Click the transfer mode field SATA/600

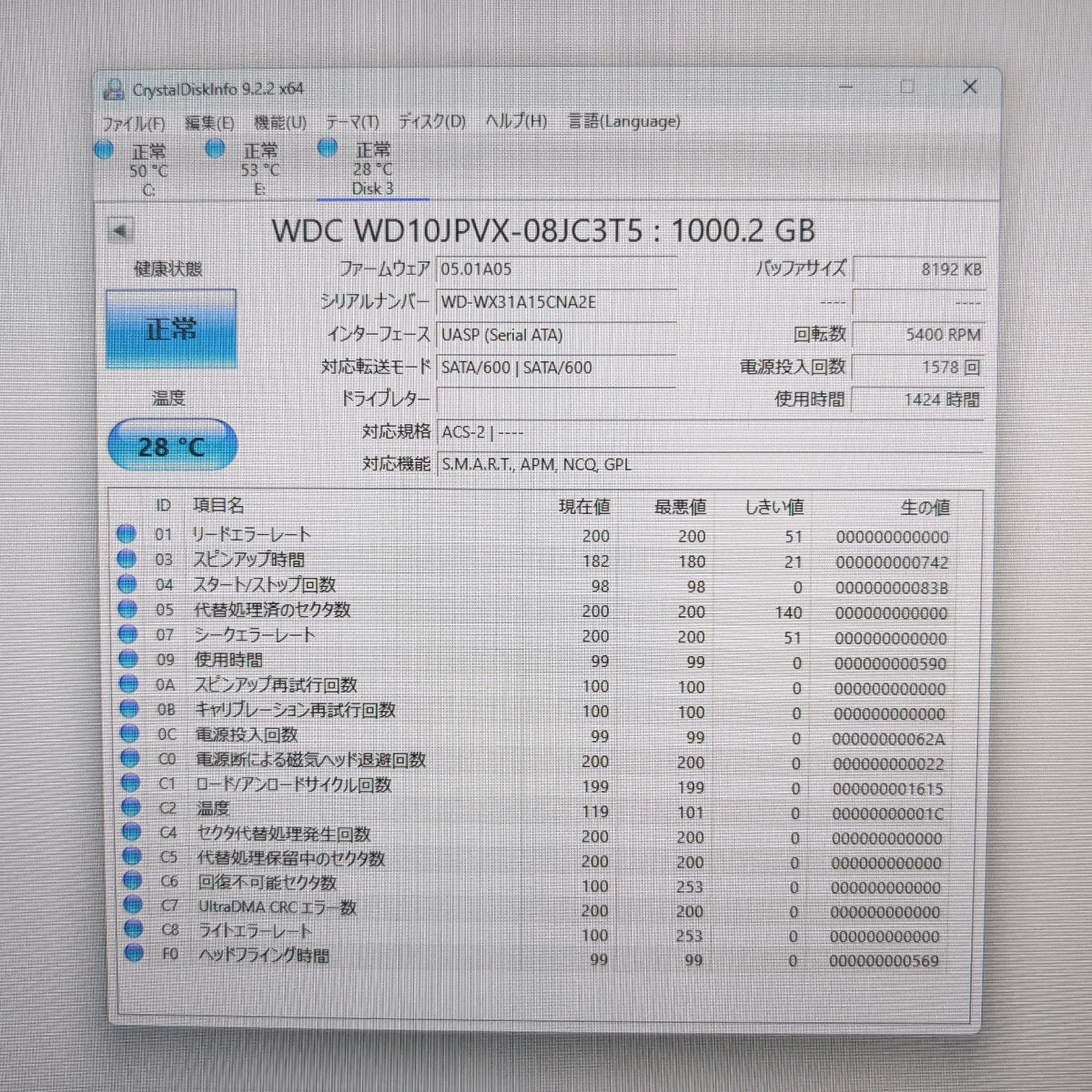[557, 368]
